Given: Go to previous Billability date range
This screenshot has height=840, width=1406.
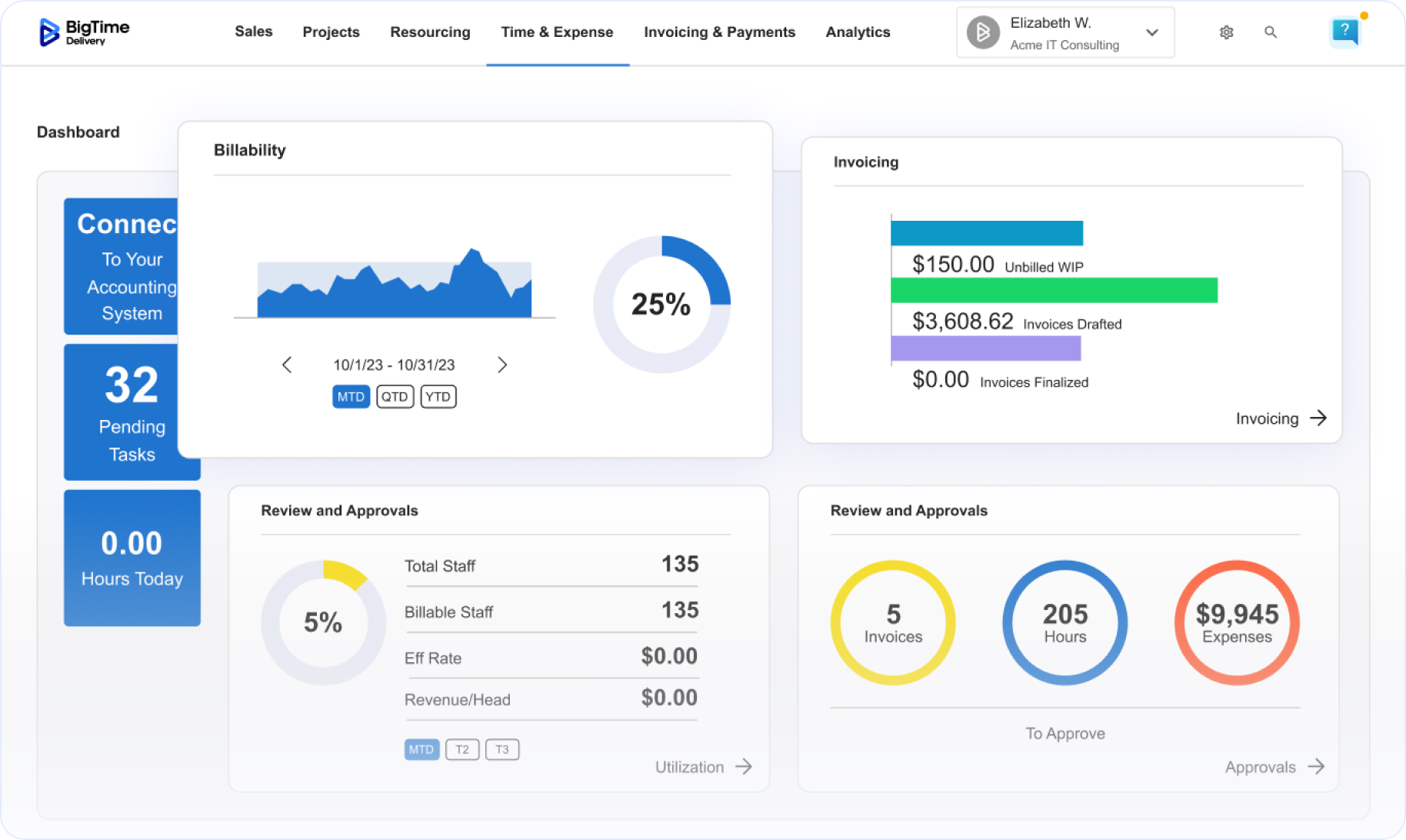Looking at the screenshot, I should (x=287, y=365).
